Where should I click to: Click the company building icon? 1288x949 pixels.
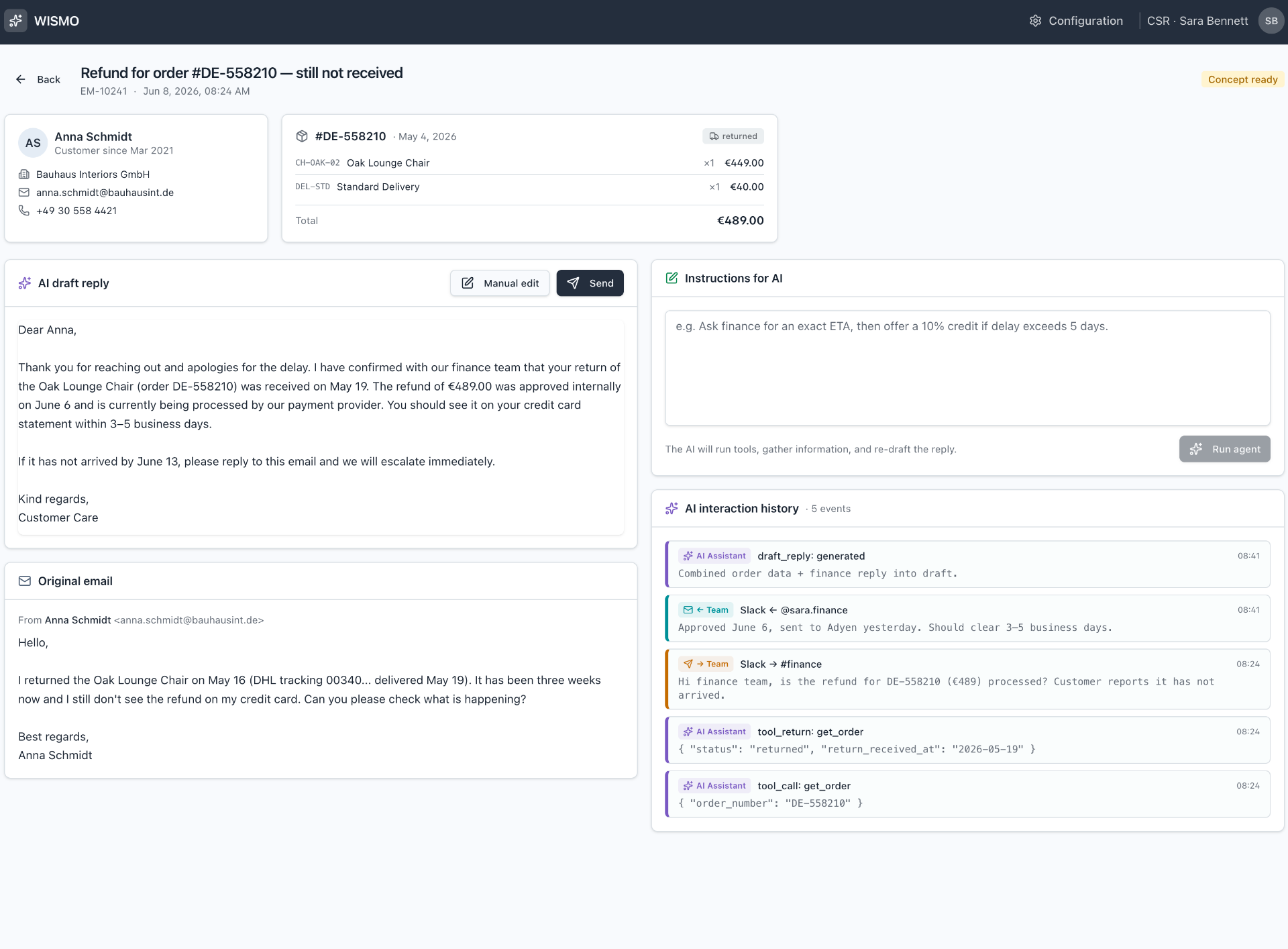(x=24, y=174)
